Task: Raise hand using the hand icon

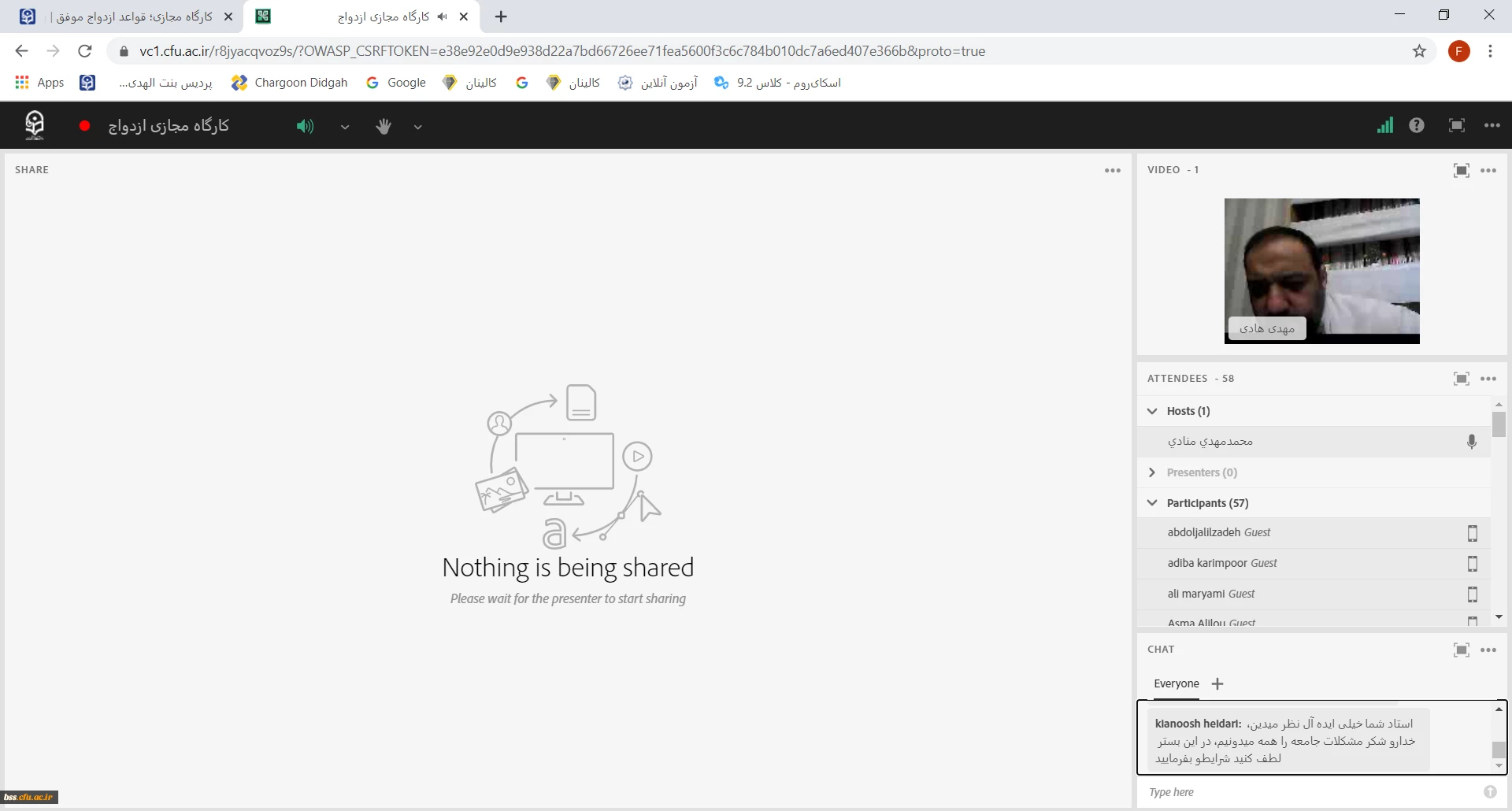Action: pos(384,126)
